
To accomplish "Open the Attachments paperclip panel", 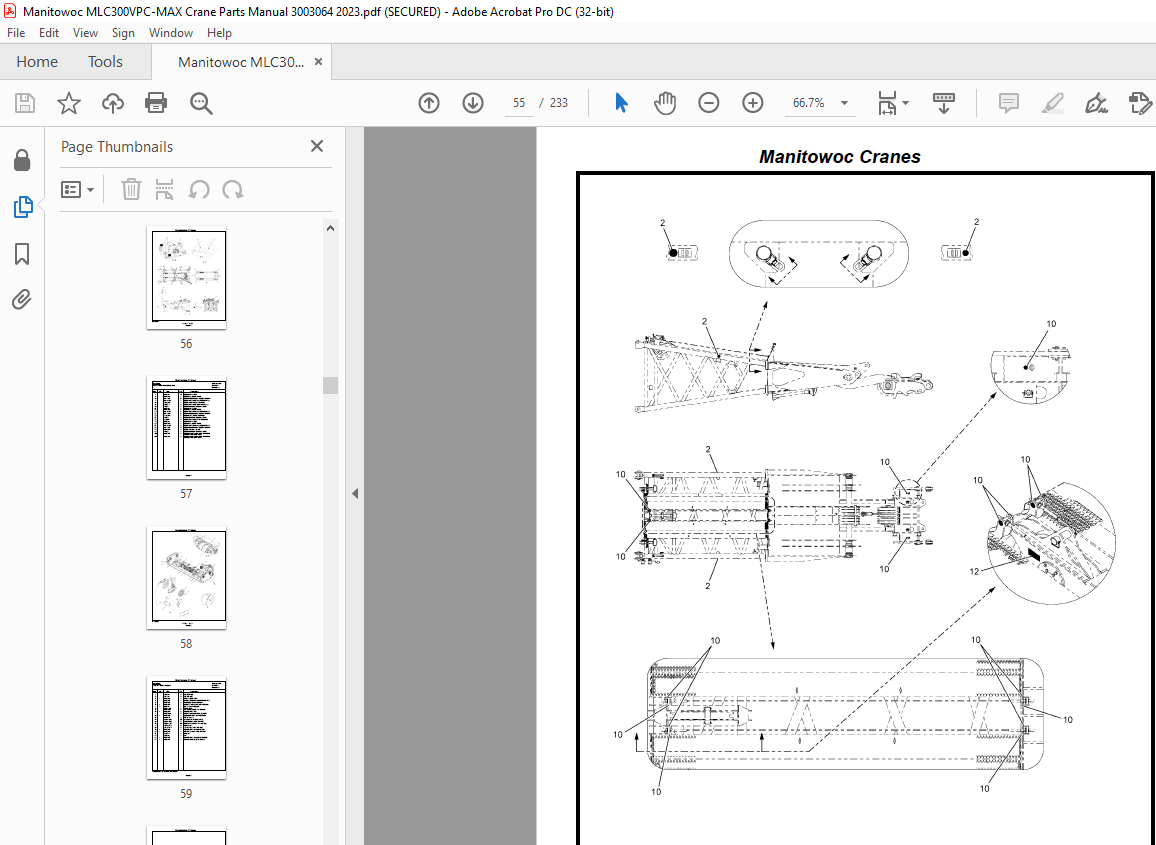I will [22, 299].
